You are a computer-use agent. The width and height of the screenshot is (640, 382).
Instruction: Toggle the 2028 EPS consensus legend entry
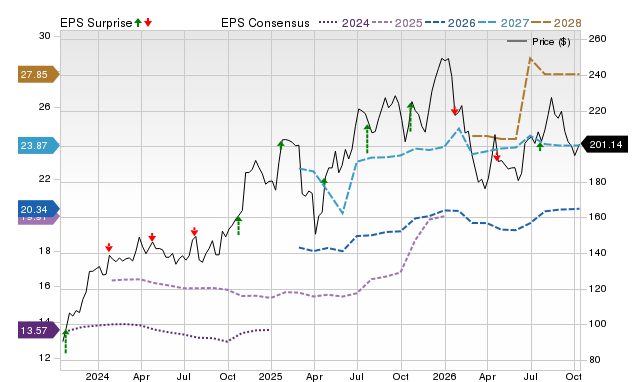(556, 23)
